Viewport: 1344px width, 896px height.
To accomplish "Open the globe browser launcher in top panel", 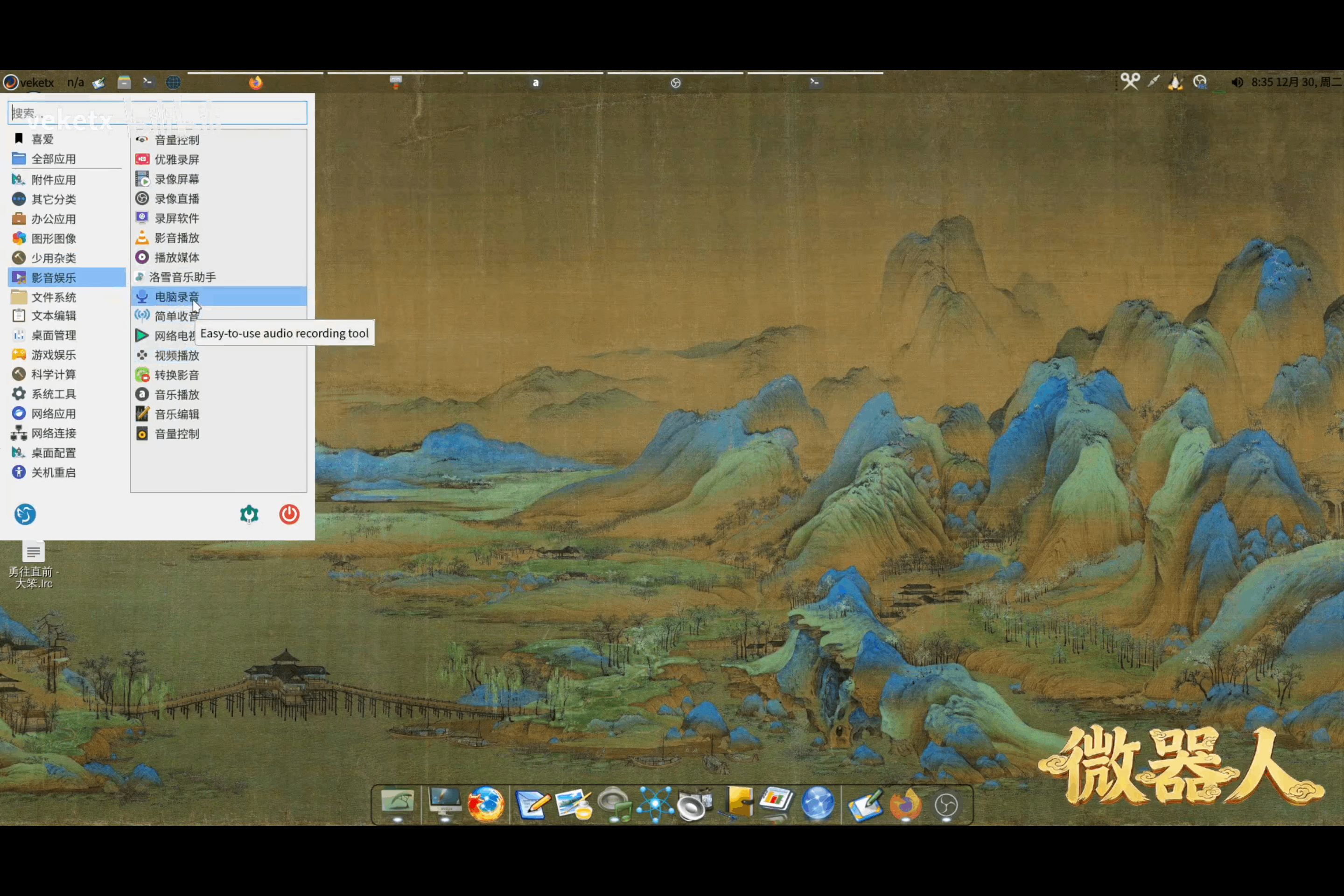I will tap(173, 82).
